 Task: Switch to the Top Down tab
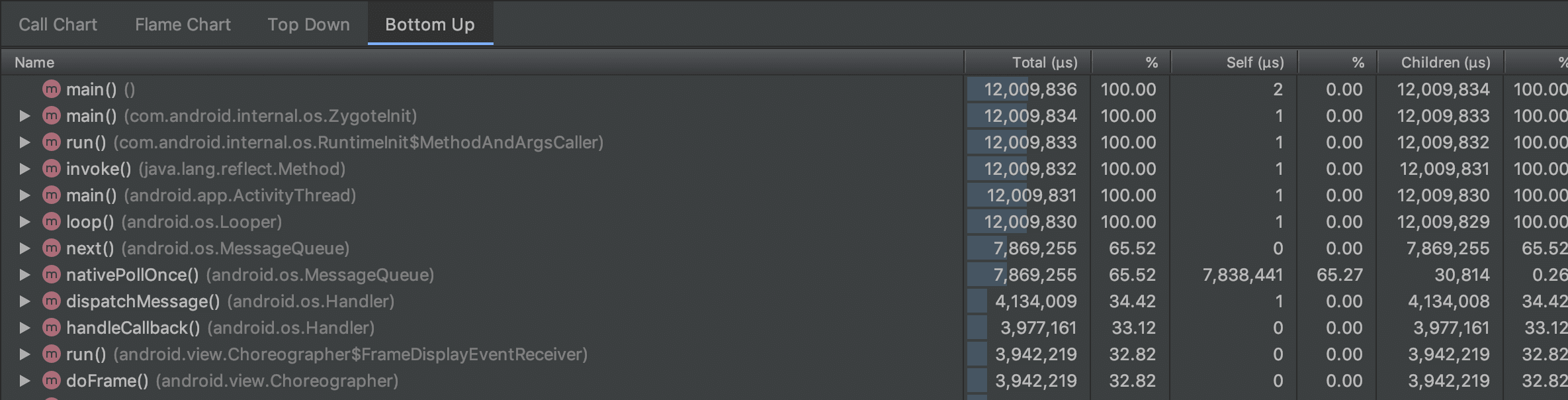click(308, 25)
